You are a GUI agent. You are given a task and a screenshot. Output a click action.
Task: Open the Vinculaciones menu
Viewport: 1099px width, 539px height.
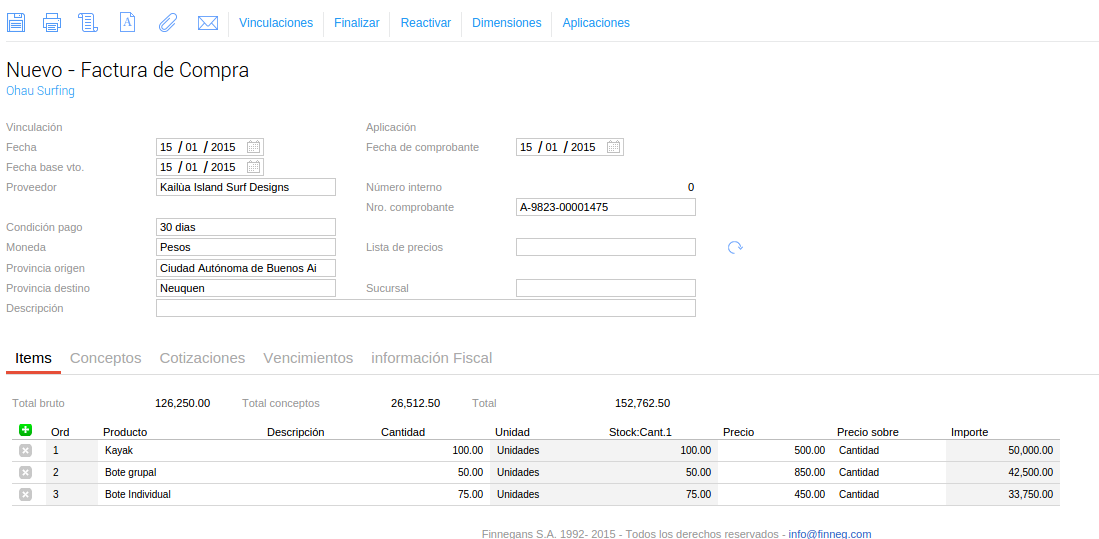tap(276, 23)
